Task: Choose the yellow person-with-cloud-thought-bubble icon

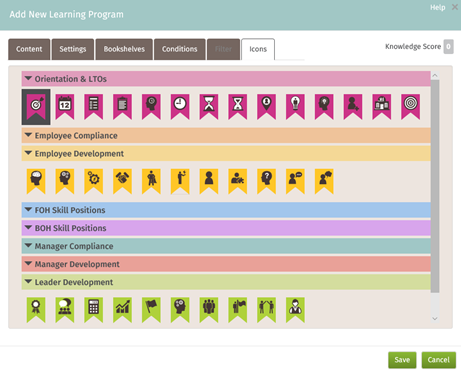Action: click(x=324, y=181)
